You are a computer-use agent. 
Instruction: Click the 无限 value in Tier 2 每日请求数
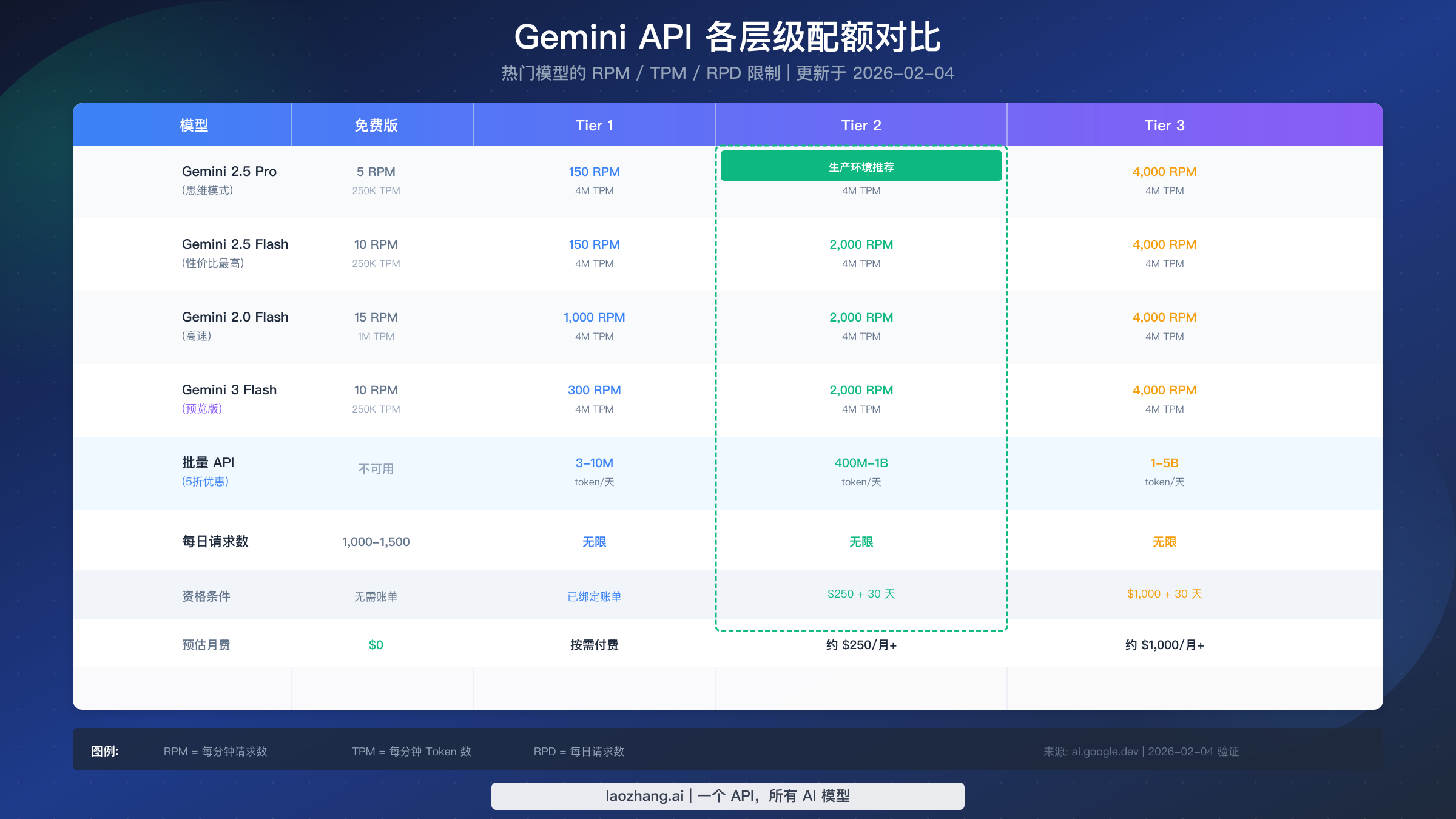click(861, 542)
